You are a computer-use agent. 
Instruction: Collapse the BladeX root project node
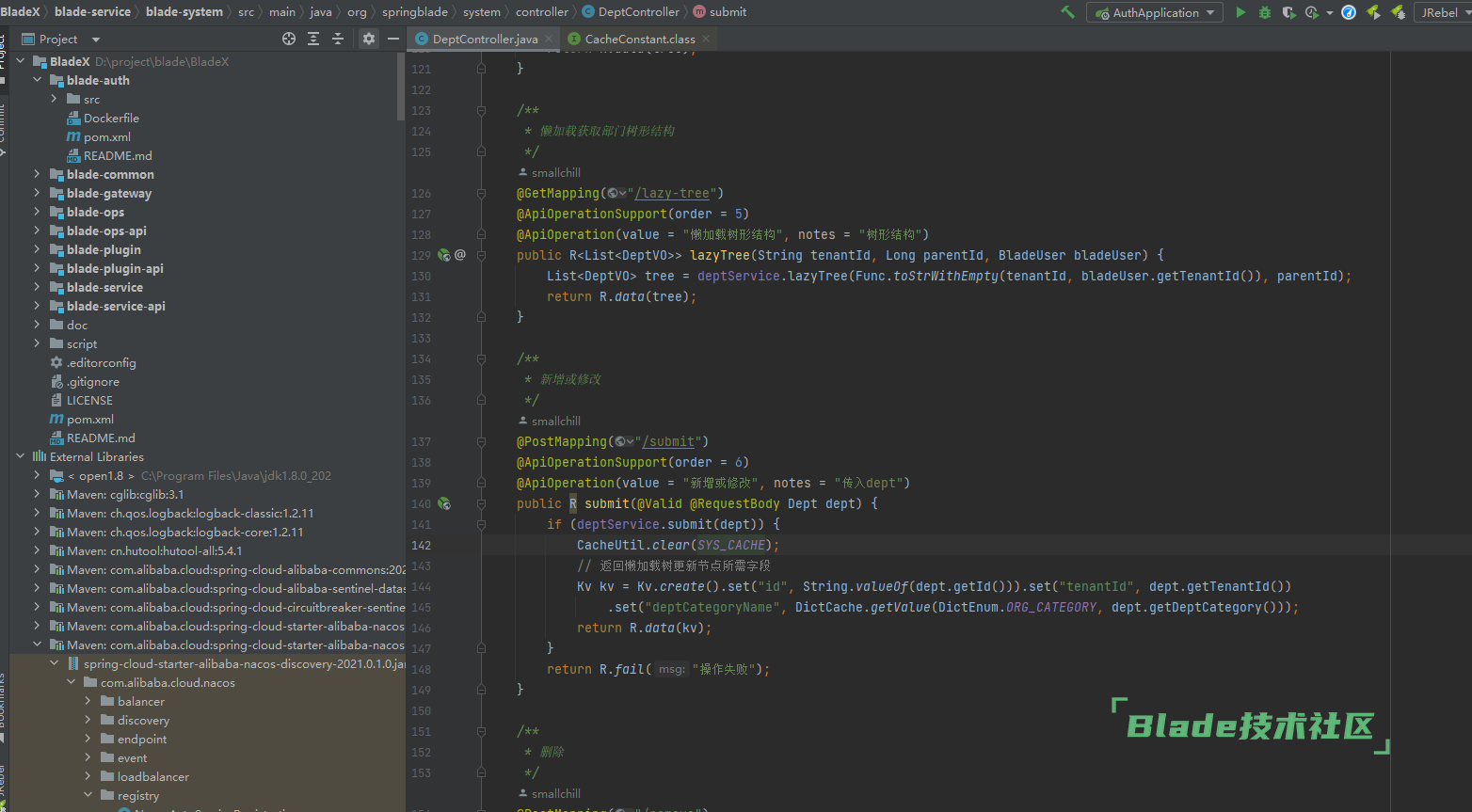[21, 61]
